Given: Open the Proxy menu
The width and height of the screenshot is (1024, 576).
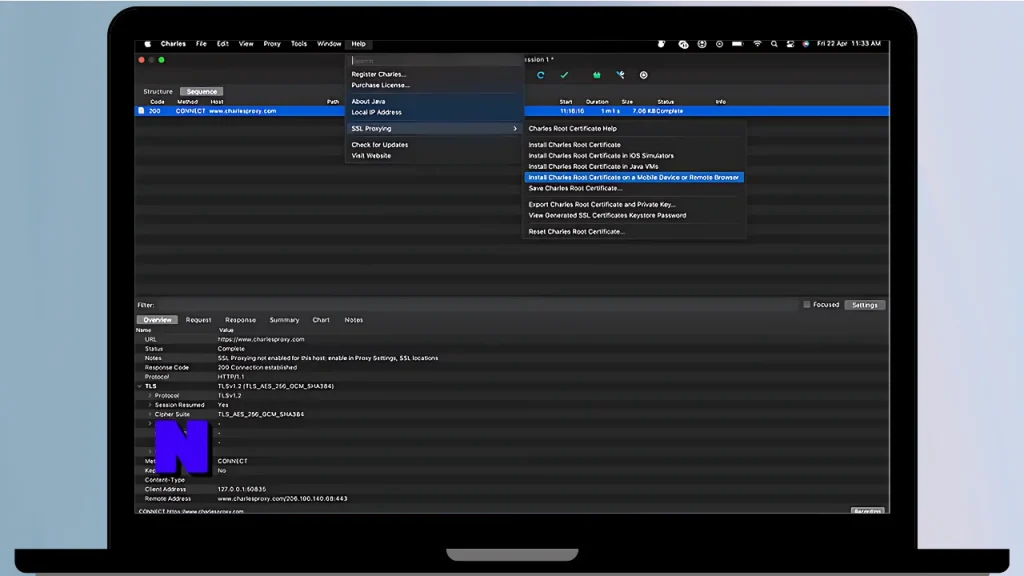Looking at the screenshot, I should pos(272,44).
